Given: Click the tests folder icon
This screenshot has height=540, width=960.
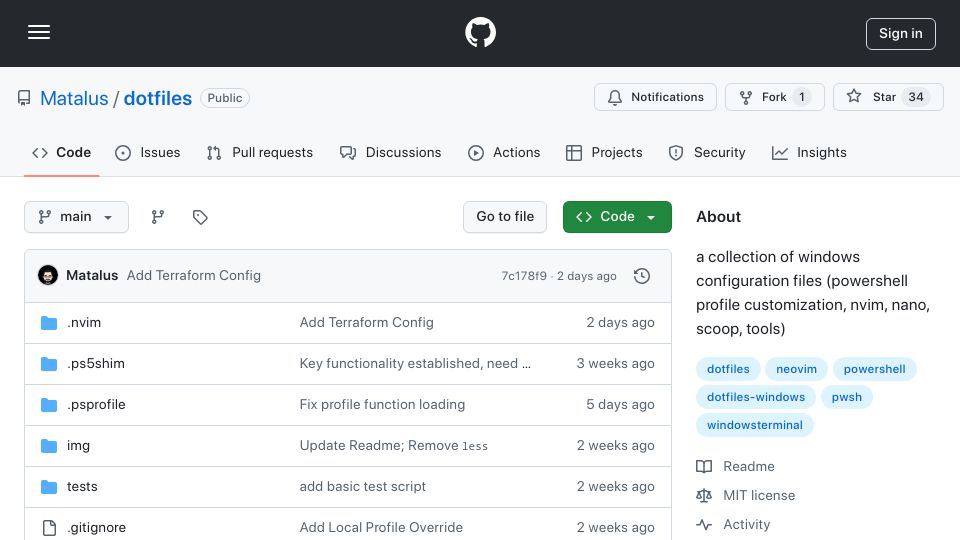Looking at the screenshot, I should click(49, 487).
